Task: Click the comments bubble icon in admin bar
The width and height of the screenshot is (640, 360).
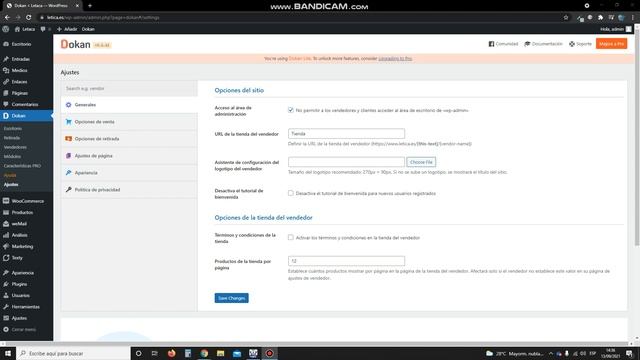Action: click(x=43, y=29)
